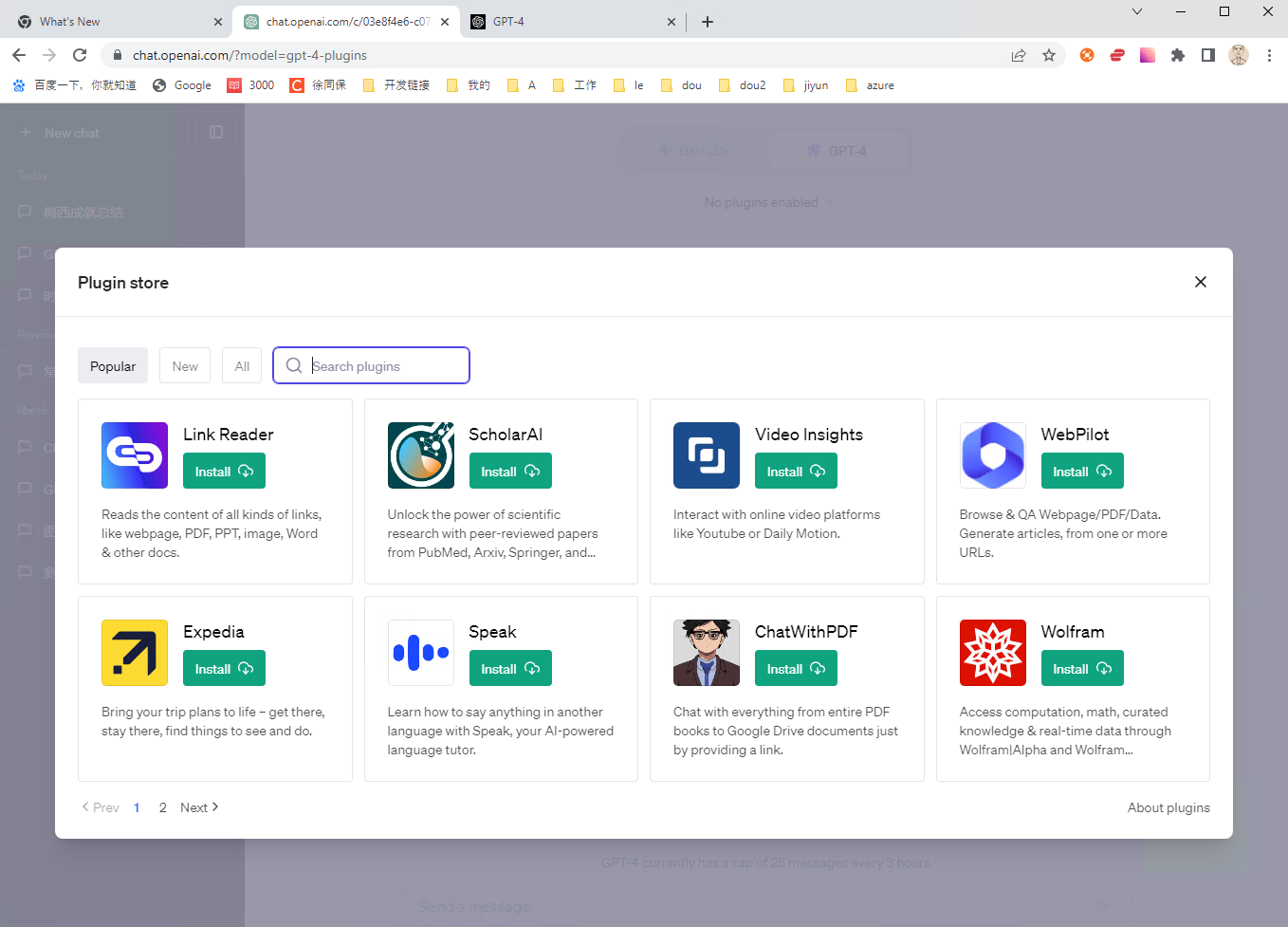This screenshot has width=1288, height=927.
Task: Open the dou bookmark folder
Action: (682, 85)
